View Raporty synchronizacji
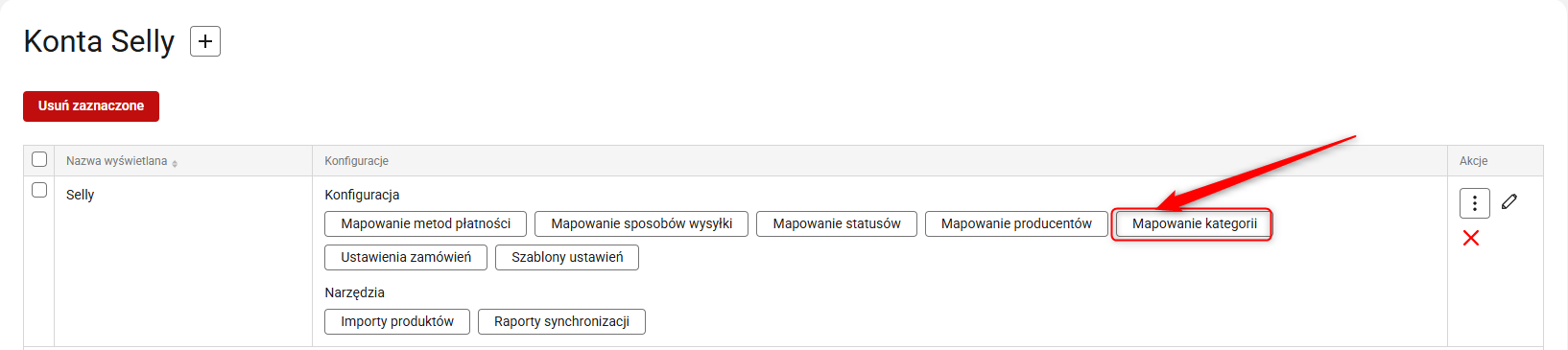The height and width of the screenshot is (350, 1568). tap(561, 321)
